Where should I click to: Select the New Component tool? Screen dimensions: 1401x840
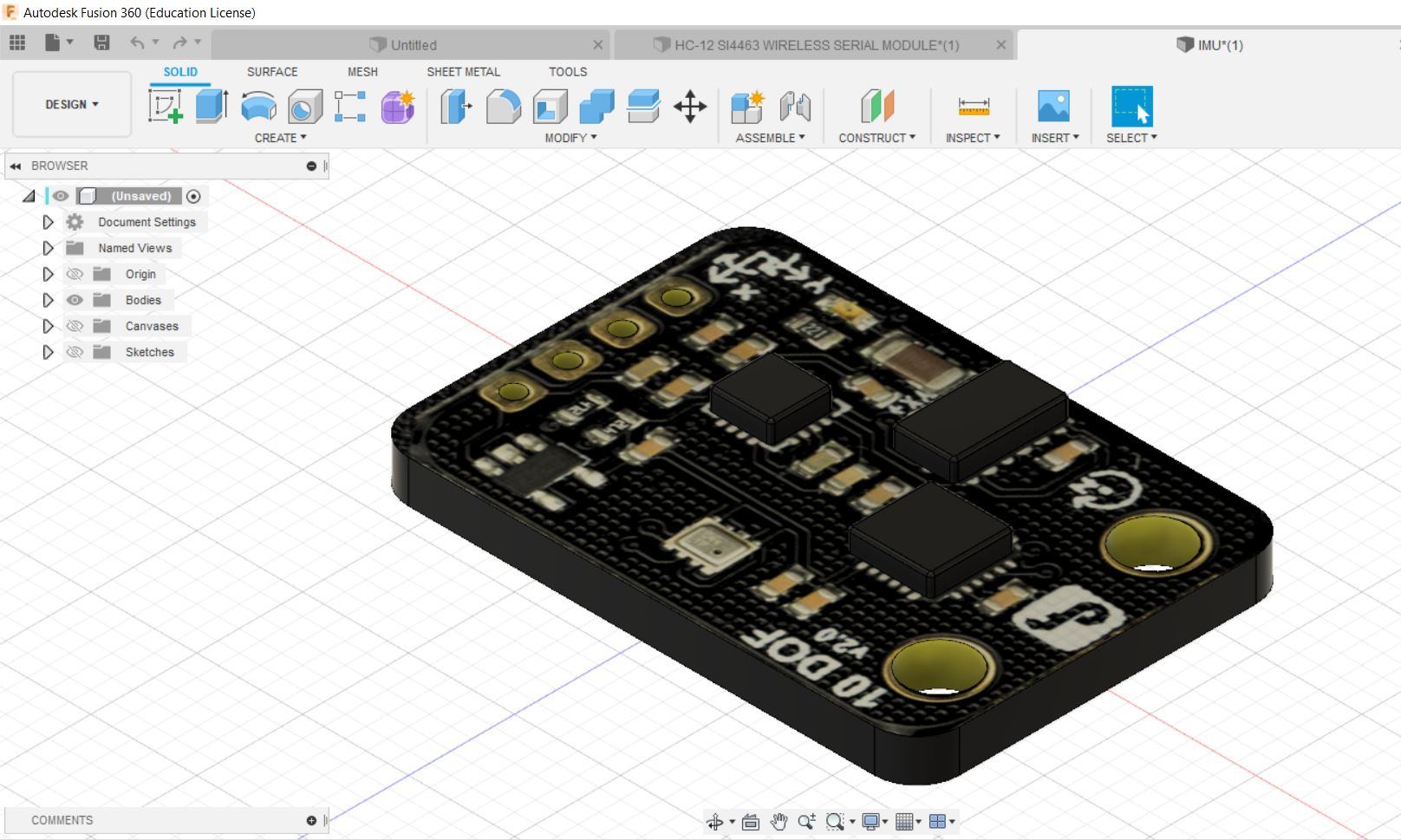pos(747,107)
